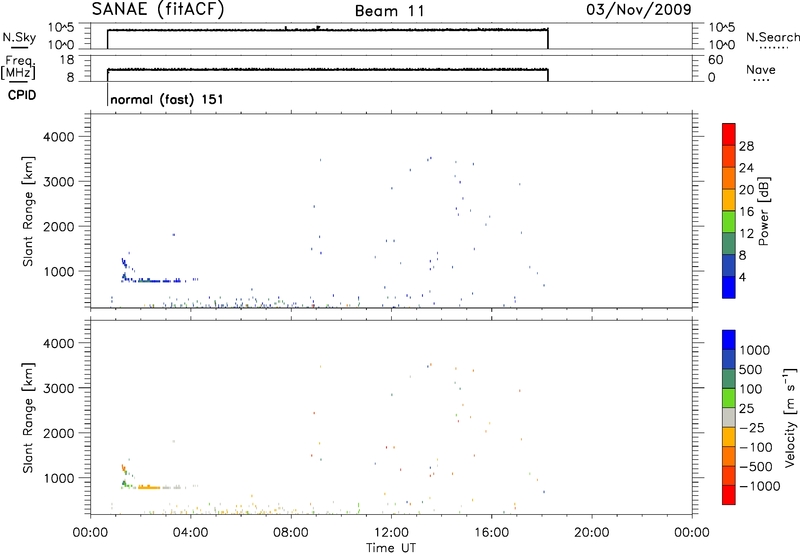Select gray Velocity segment between -25 and 25
Viewport: 800px width, 554px height.
point(729,417)
